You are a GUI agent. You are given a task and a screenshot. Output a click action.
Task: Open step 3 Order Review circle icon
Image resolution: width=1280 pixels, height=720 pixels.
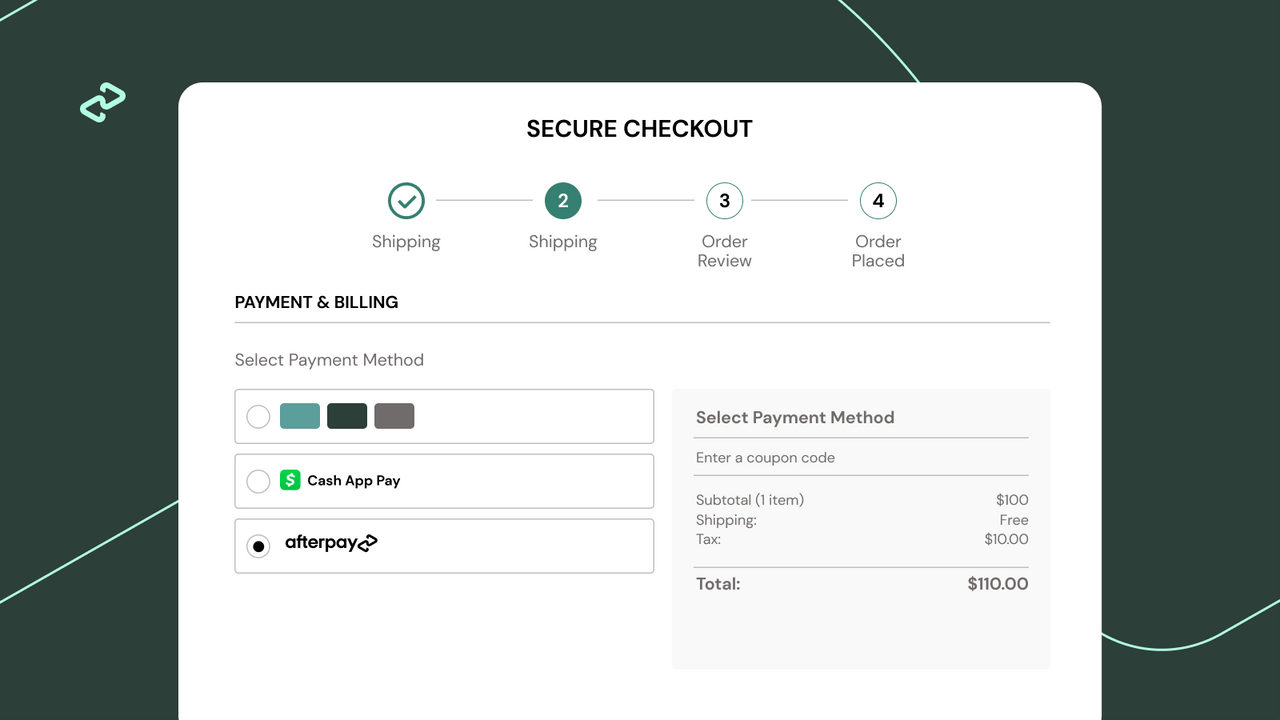tap(724, 200)
